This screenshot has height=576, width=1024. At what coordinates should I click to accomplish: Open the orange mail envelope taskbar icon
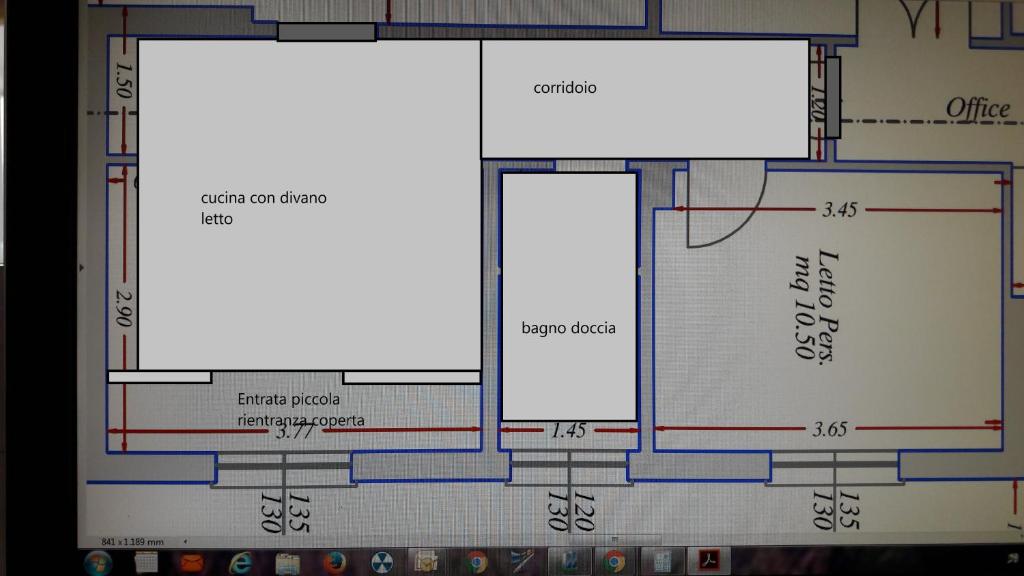coord(192,562)
